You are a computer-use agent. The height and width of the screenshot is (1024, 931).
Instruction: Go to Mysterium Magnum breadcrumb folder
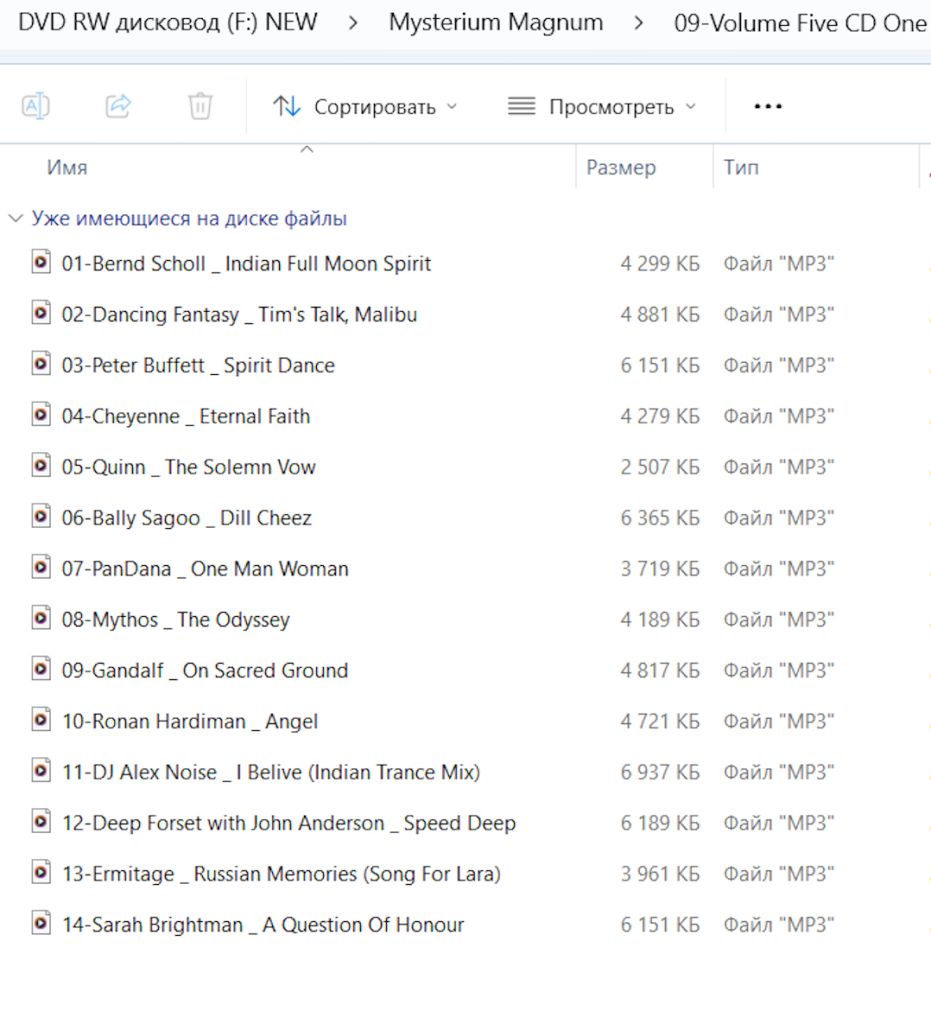[496, 23]
